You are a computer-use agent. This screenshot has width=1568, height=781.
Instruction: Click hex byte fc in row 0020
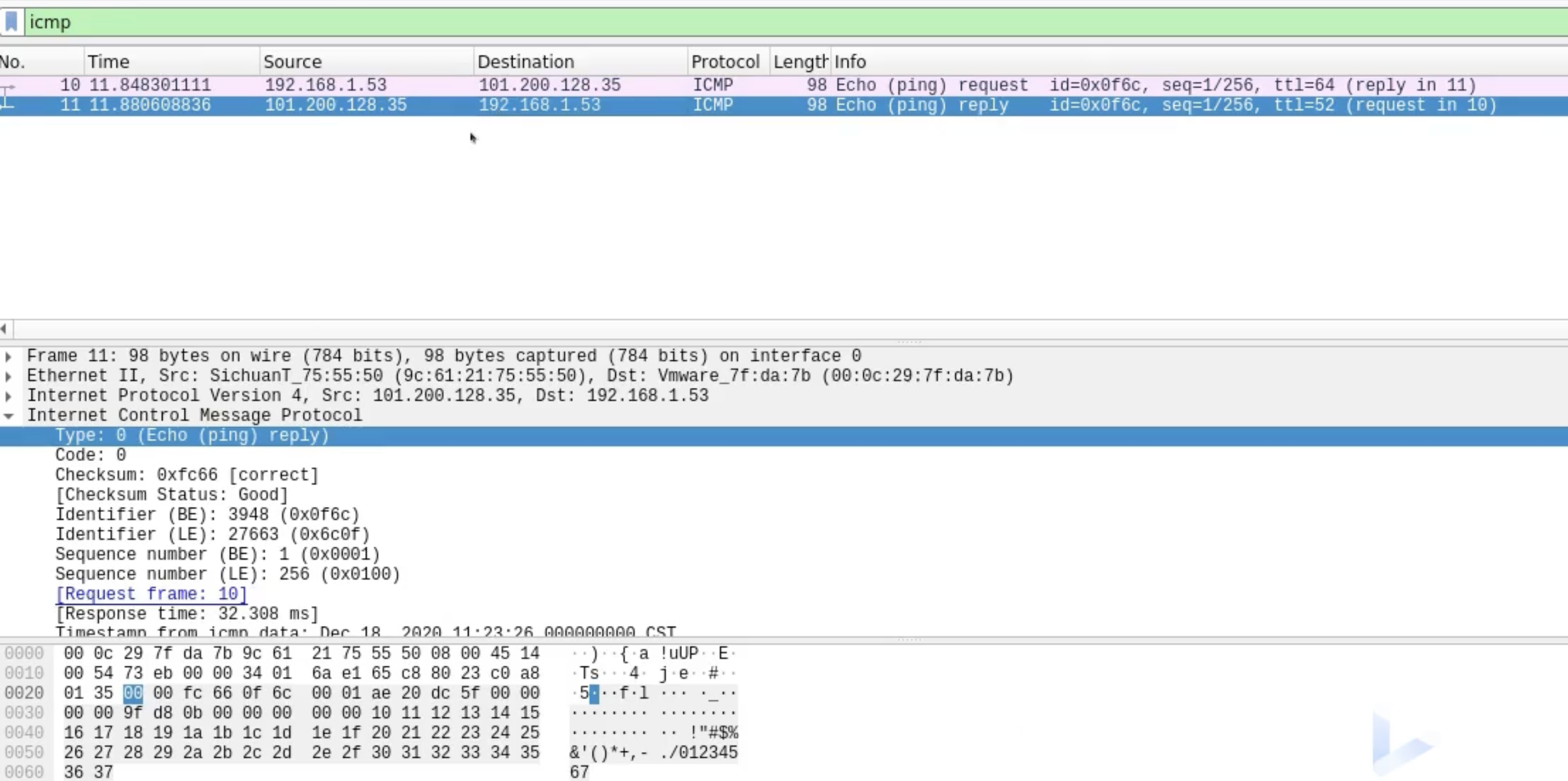pyautogui.click(x=192, y=693)
